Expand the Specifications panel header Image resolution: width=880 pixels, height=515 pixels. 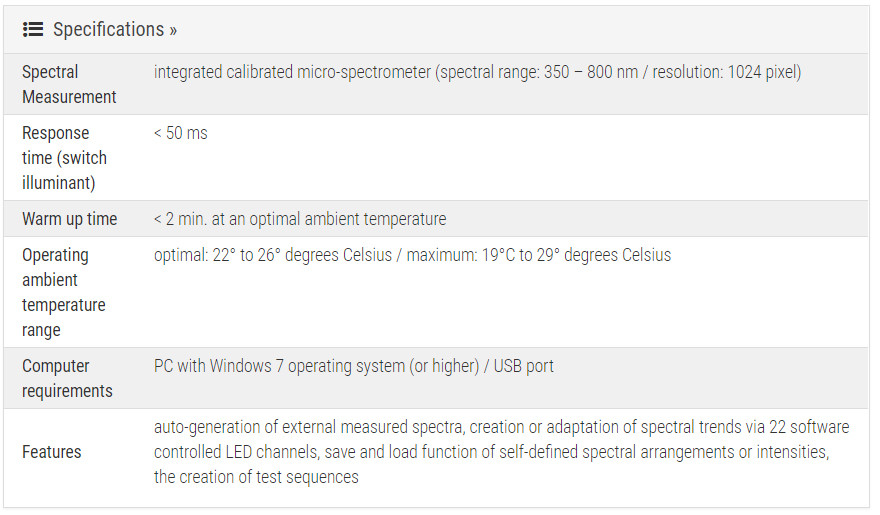108,29
